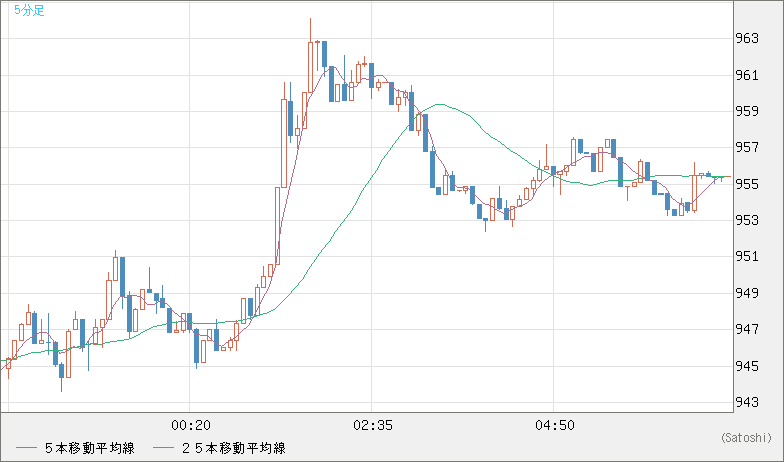
Task: Select the 943 price axis label
Action: tap(747, 402)
